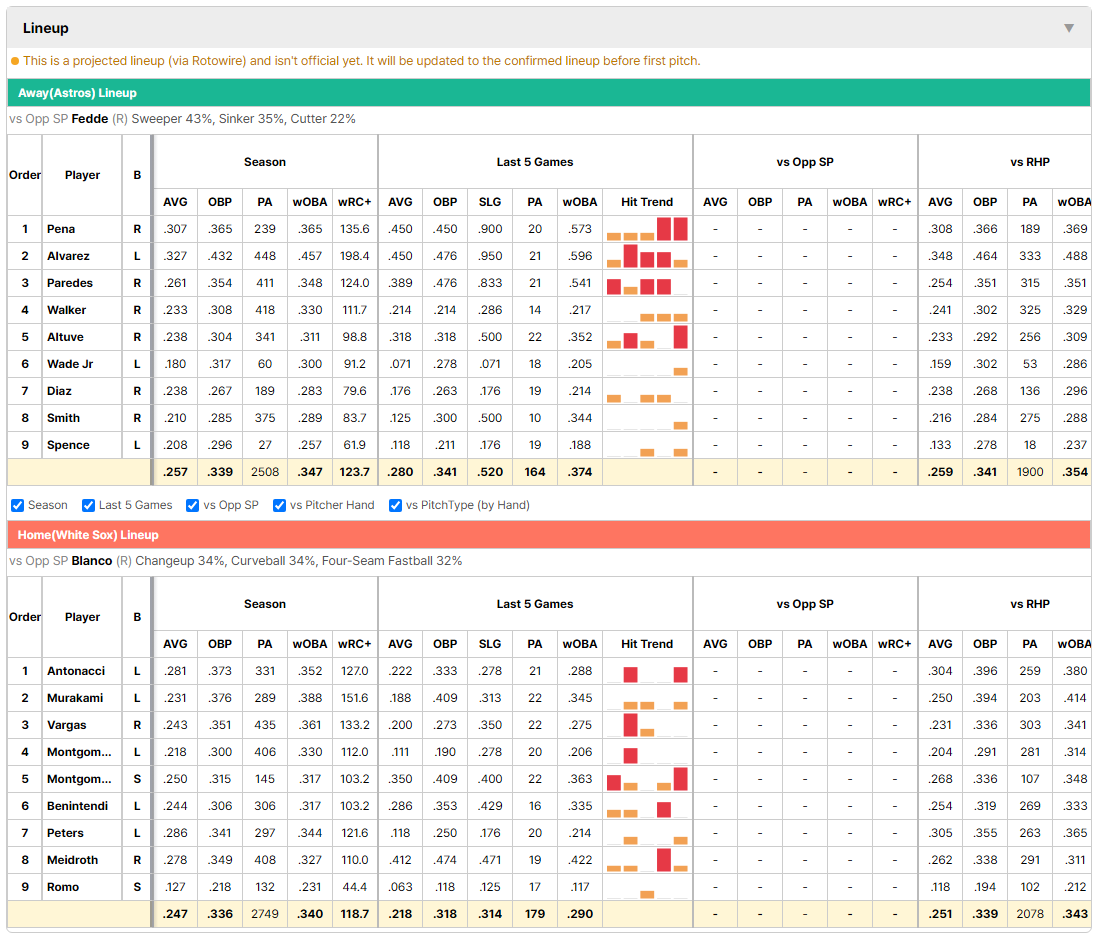The width and height of the screenshot is (1098, 939).
Task: Select the Home(White Sox) Lineup header bar
Action: coord(549,534)
